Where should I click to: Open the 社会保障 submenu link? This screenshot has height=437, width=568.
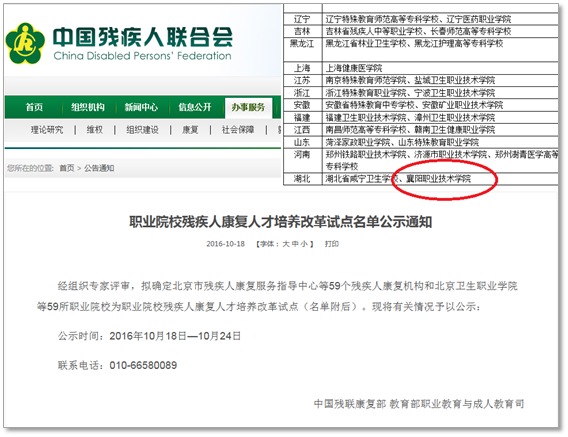tap(238, 130)
